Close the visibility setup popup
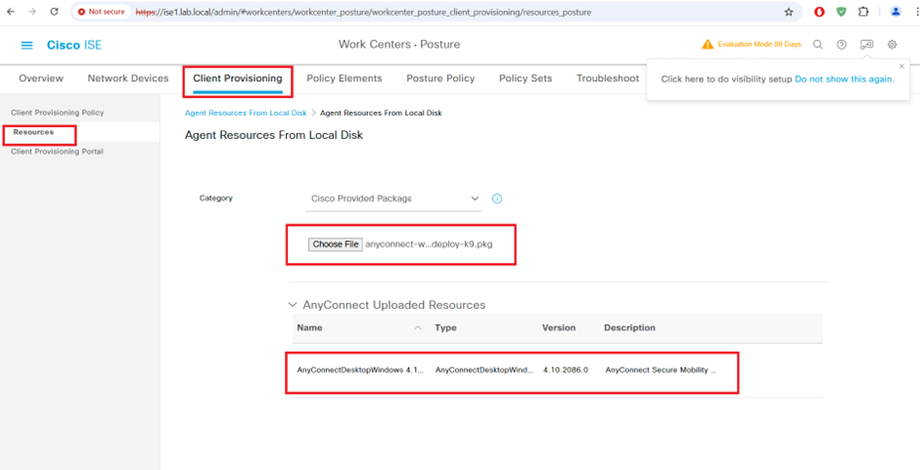This screenshot has height=470, width=920. 902,66
